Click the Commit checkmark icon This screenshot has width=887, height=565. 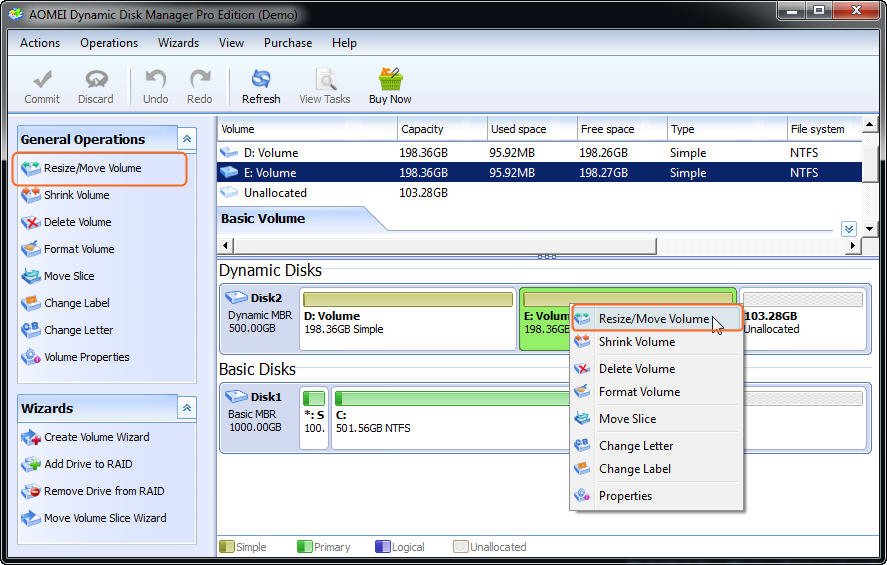(x=42, y=79)
